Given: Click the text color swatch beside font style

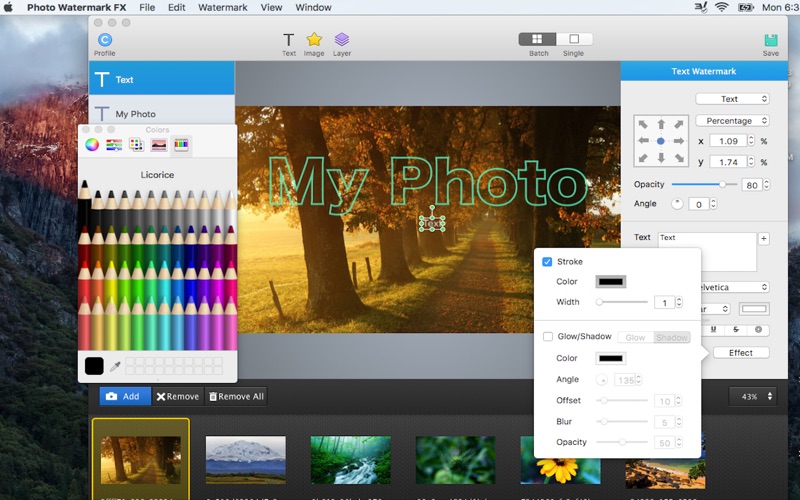Looking at the screenshot, I should (x=754, y=309).
